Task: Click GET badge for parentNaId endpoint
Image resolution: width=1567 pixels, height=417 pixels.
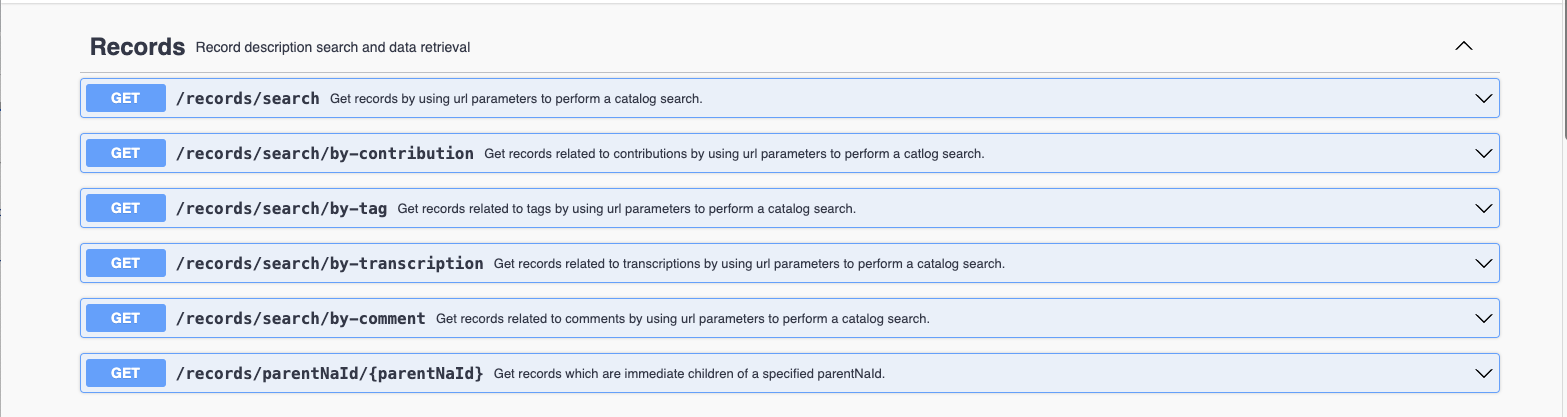Action: [126, 373]
